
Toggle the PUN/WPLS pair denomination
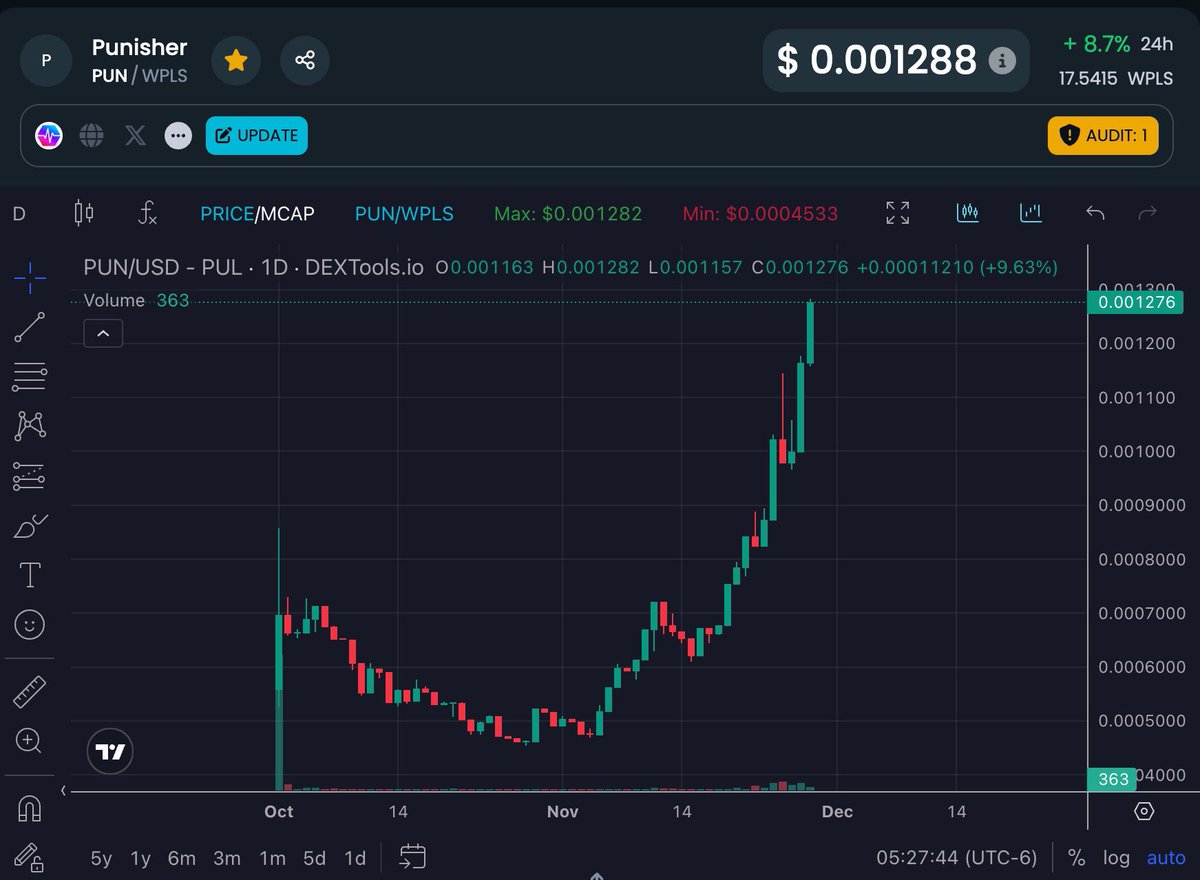tap(404, 213)
